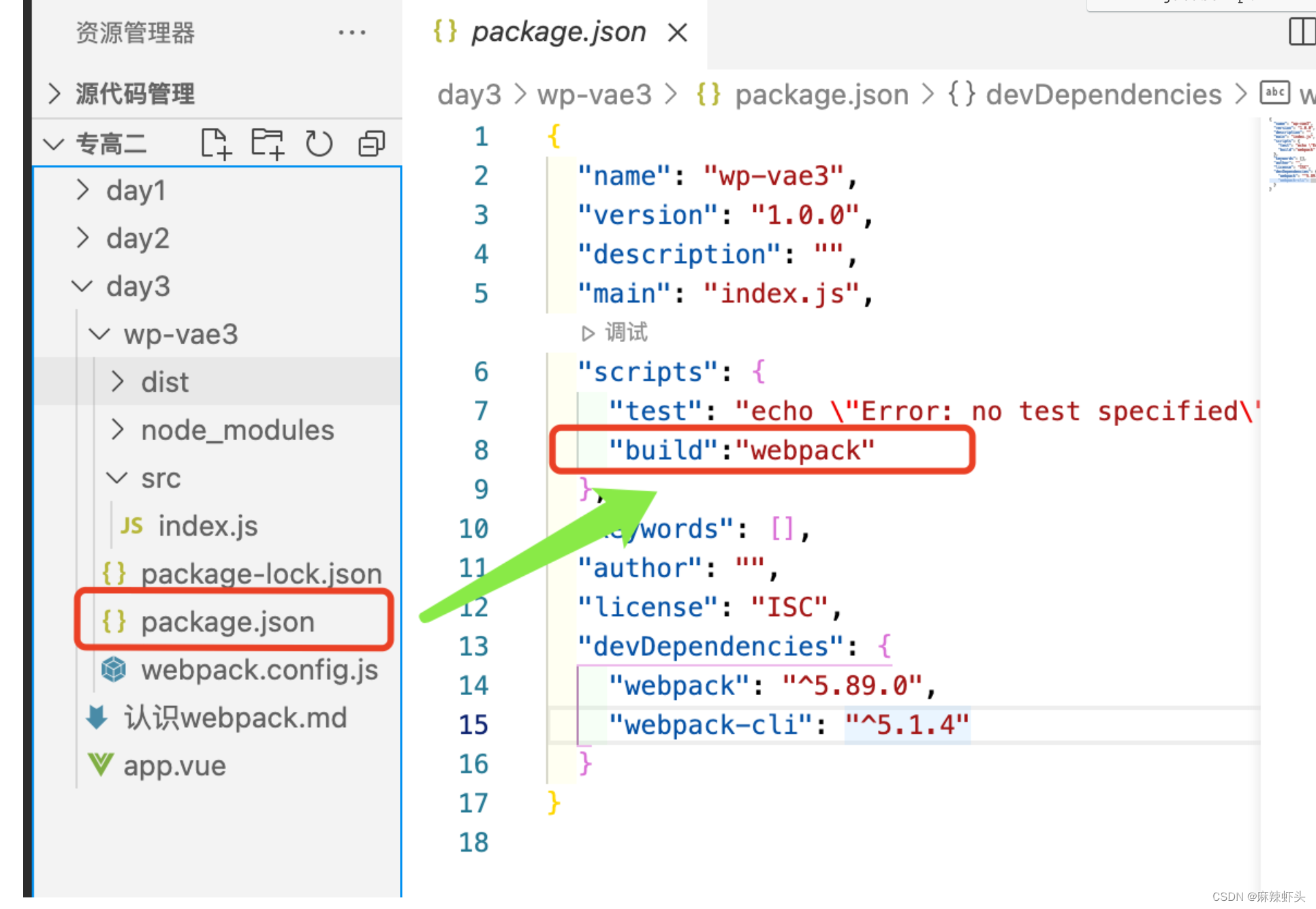Screen dimensions: 1316x909
Task: Open package.json in the file tree
Action: (228, 621)
